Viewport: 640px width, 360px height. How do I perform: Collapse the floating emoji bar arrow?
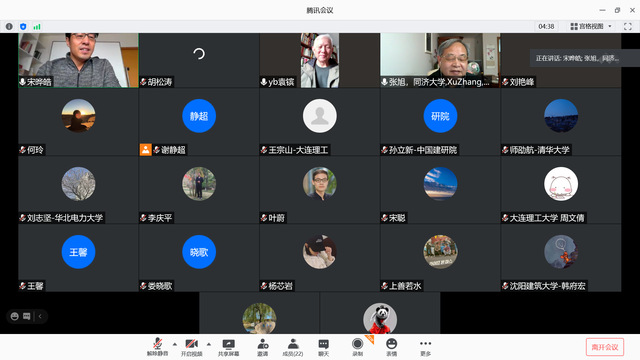click(40, 316)
